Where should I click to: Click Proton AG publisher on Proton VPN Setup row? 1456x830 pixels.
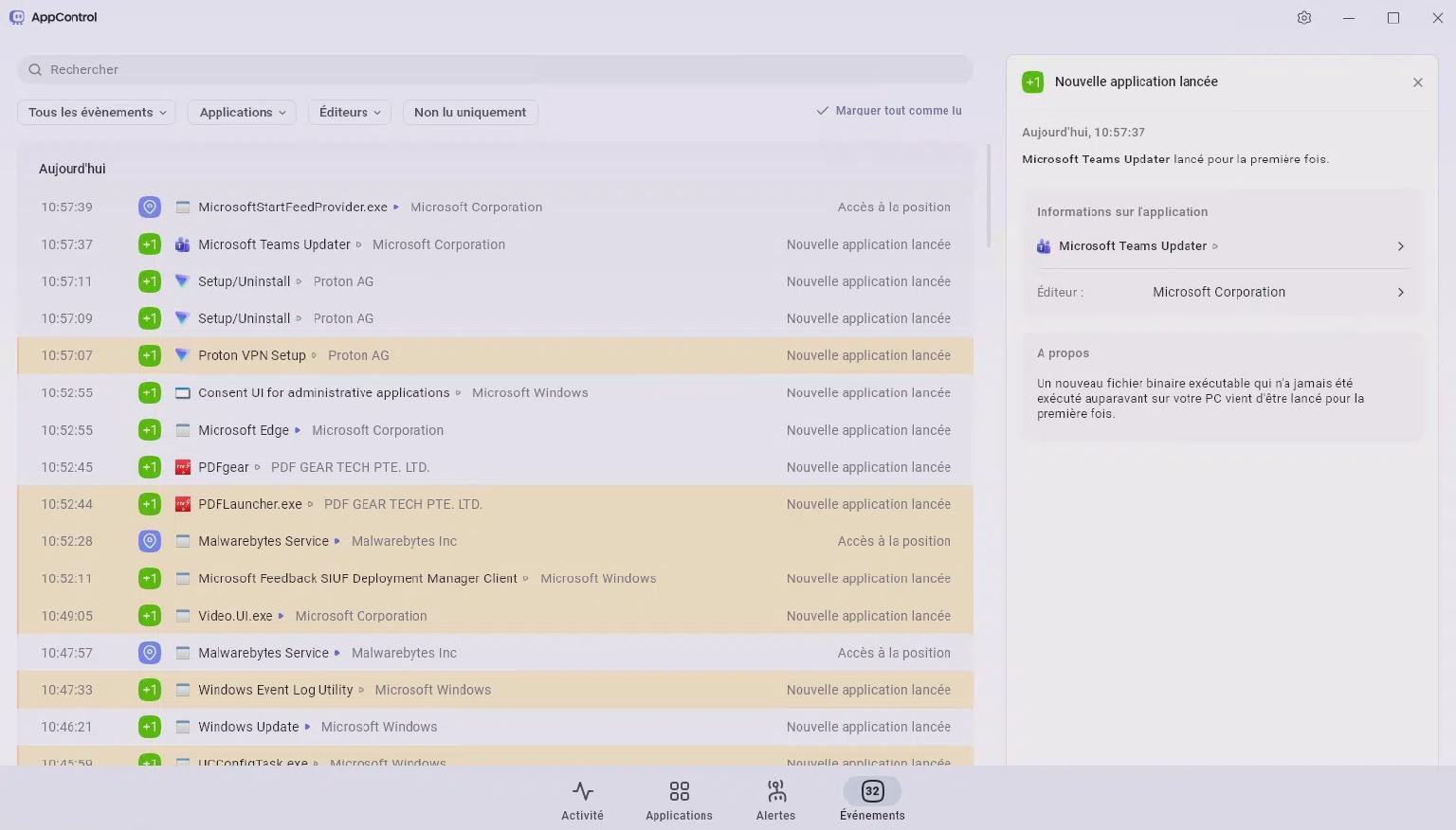click(x=358, y=355)
